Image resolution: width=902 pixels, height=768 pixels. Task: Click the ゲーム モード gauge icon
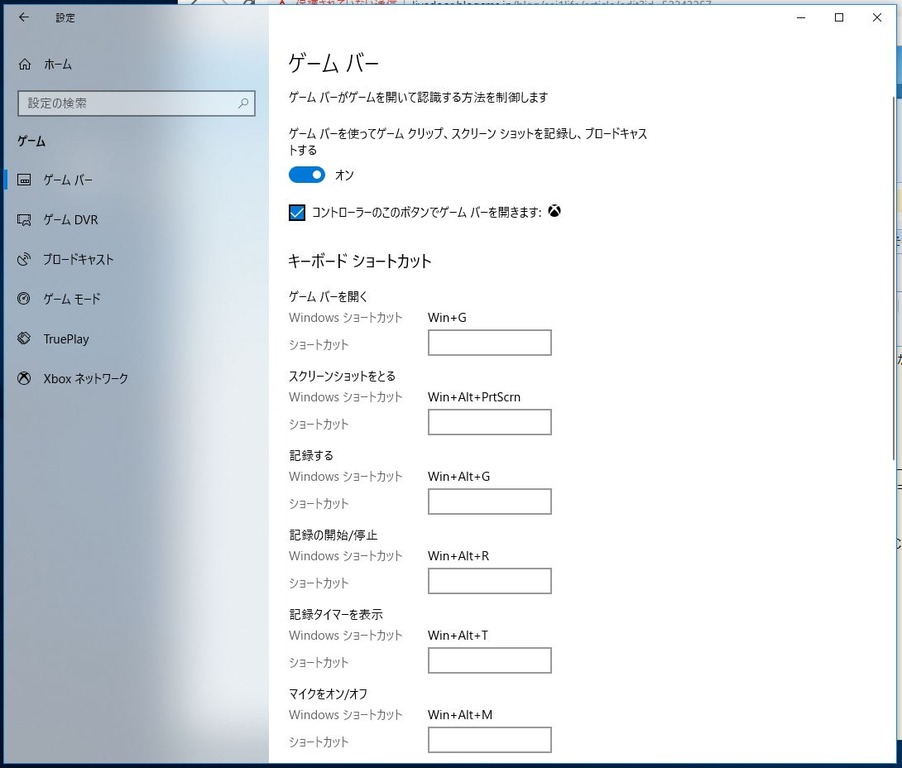[x=24, y=299]
